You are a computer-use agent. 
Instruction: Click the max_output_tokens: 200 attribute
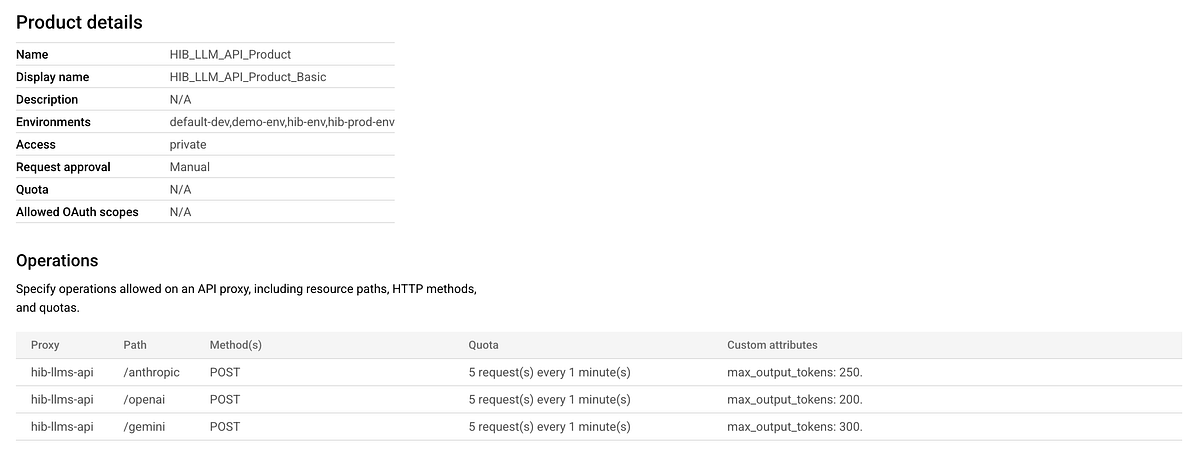click(794, 399)
